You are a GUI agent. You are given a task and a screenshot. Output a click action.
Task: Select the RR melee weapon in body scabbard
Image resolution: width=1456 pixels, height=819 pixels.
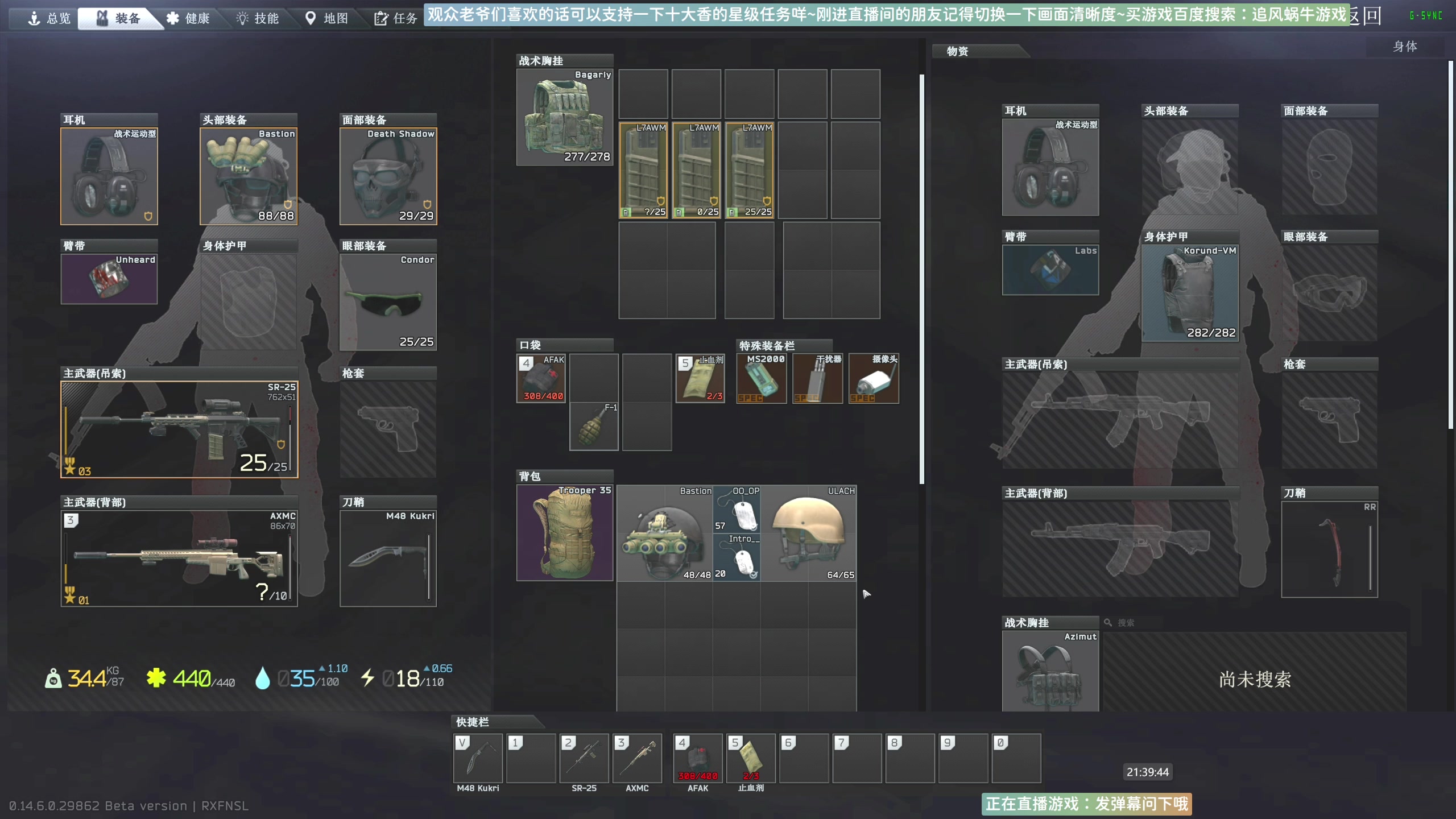point(1330,549)
